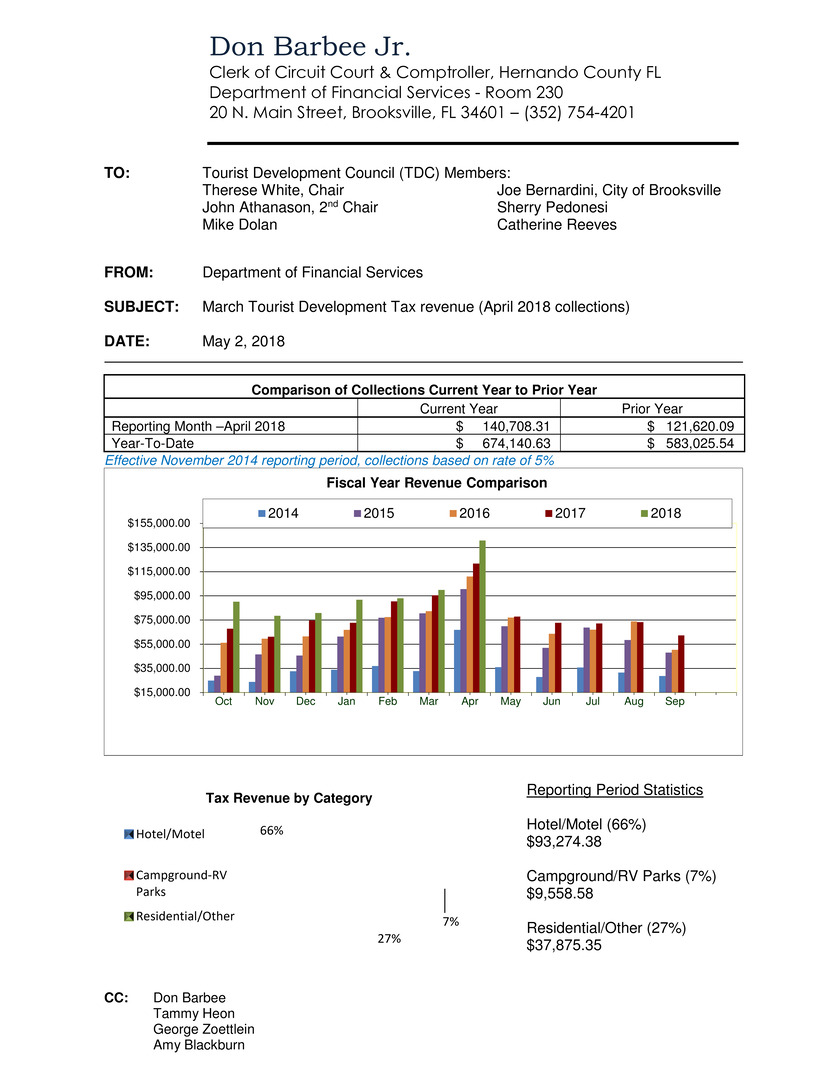This screenshot has width=835, height=1080.
Task: Select the purple 2015 legend square
Action: coord(357,513)
